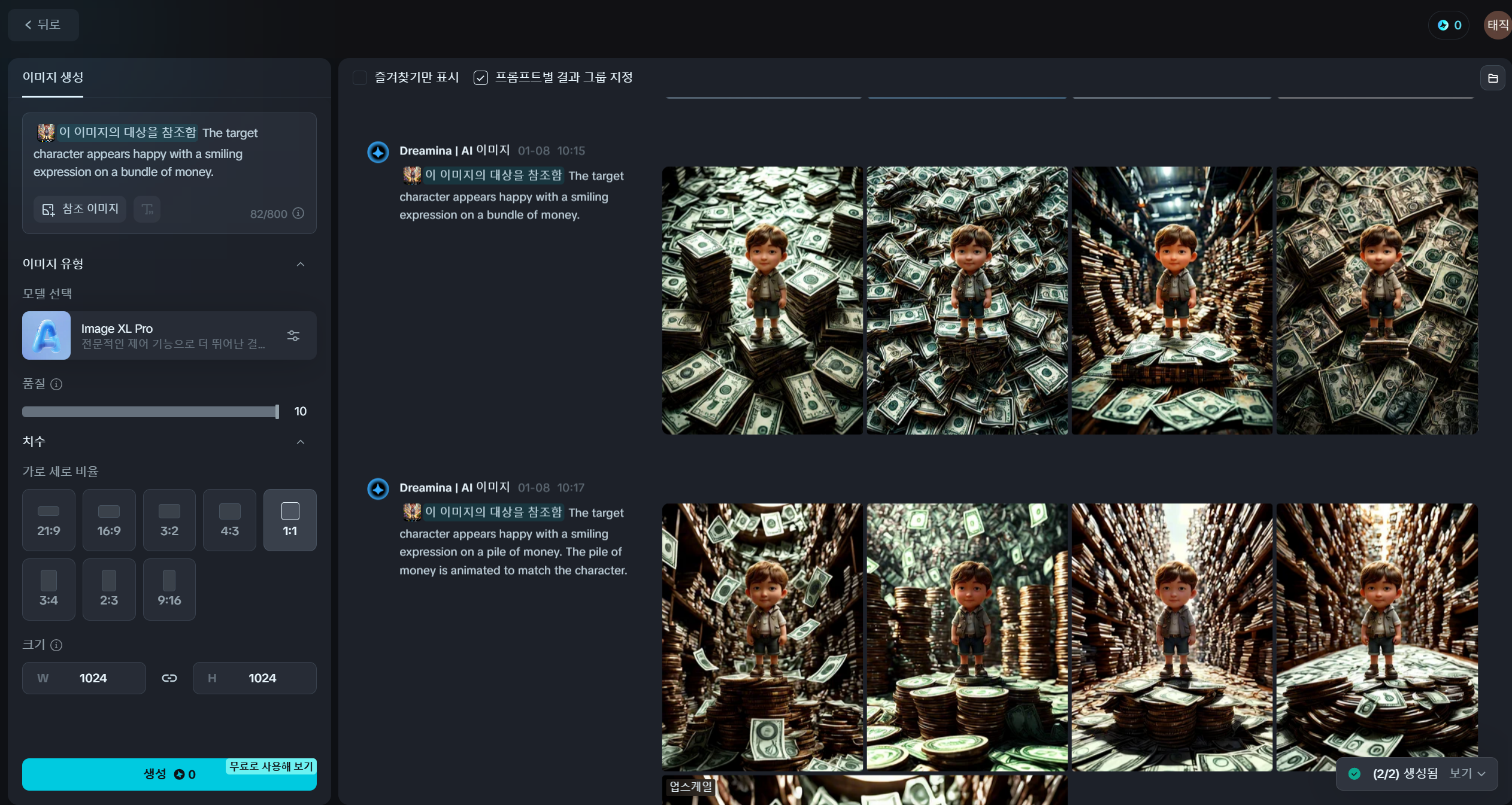Click the 무료로 사용해 보기 badge
The height and width of the screenshot is (805, 1512).
pos(271,766)
